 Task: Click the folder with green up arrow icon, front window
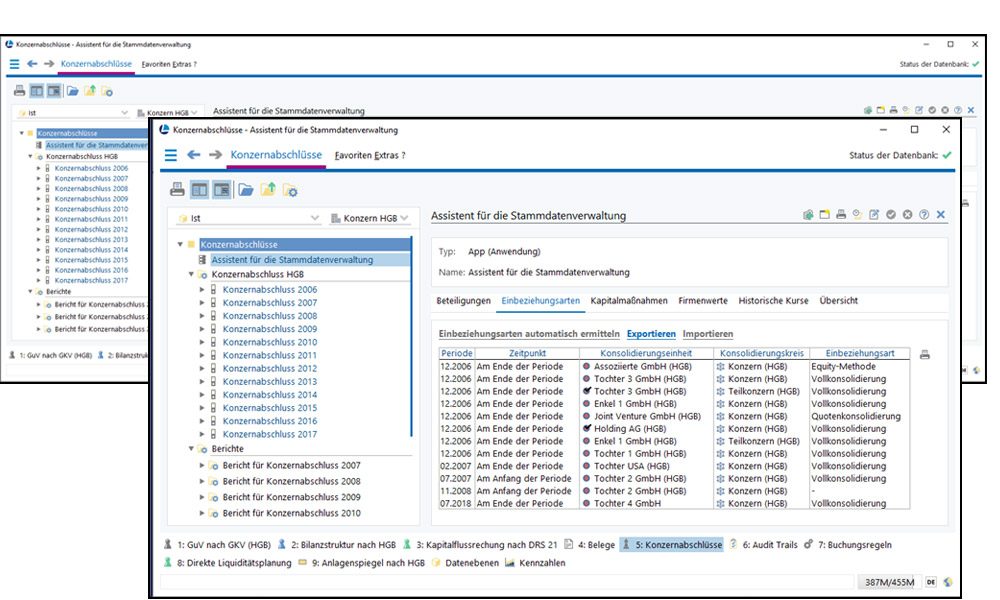click(x=268, y=189)
